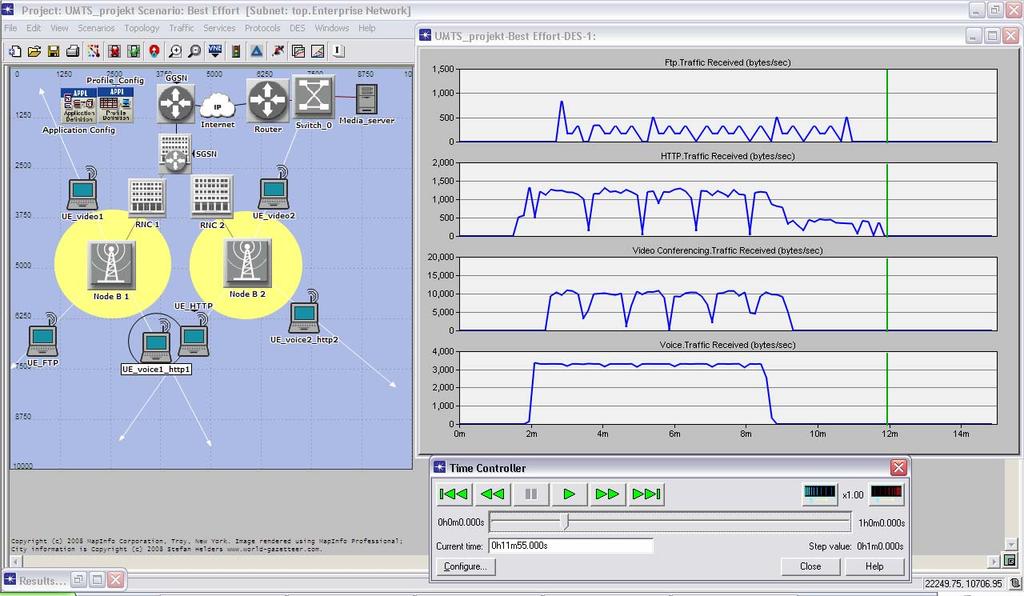Click the fast-forward double-arrow button
This screenshot has height=596, width=1024.
pos(607,494)
